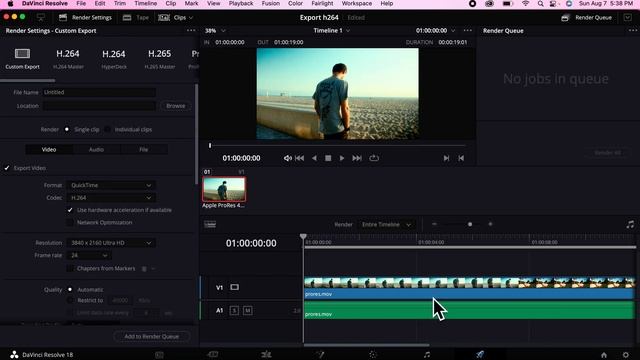Viewport: 640px width, 360px height.
Task: Go to Project Manager home icon
Action: [x=604, y=355]
